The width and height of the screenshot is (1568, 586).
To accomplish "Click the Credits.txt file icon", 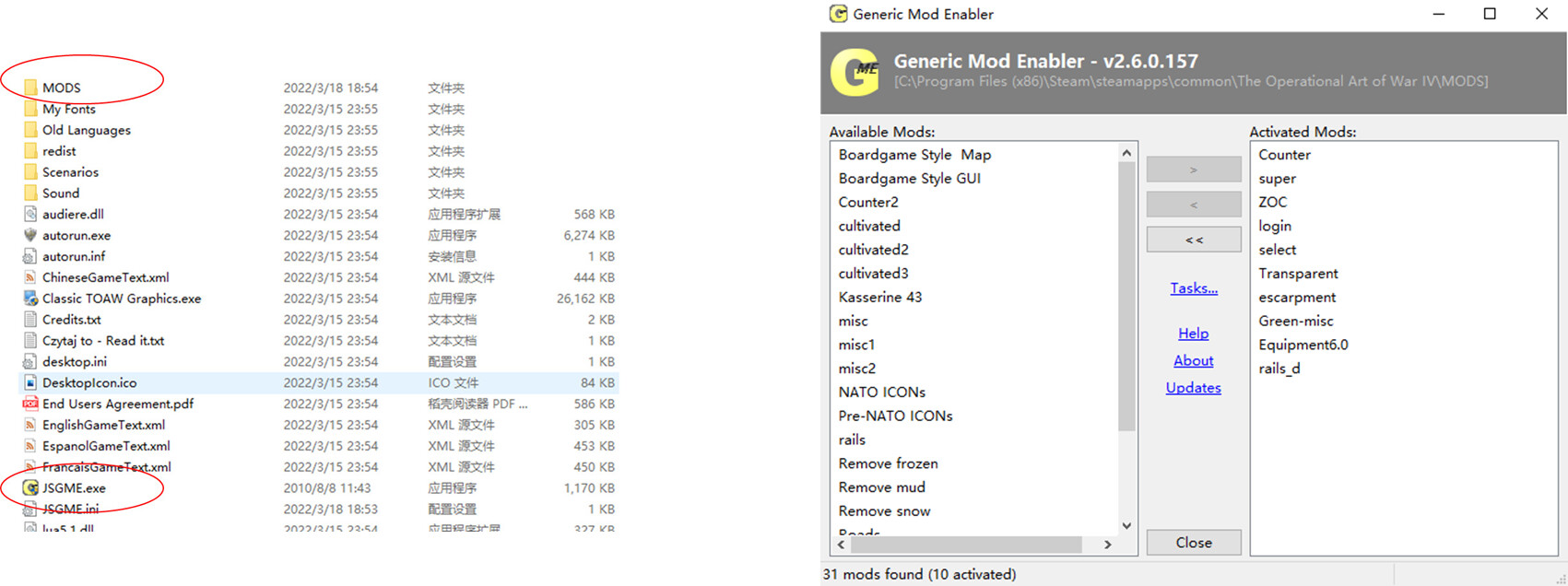I will 30,320.
